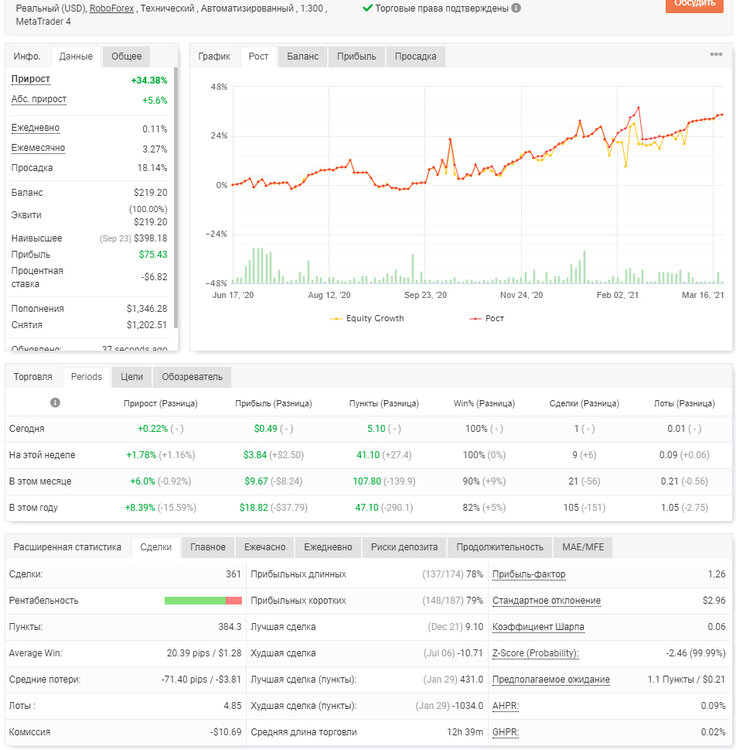Image resolution: width=736 pixels, height=750 pixels.
Task: Open the Просадка chart tab
Action: [x=415, y=56]
